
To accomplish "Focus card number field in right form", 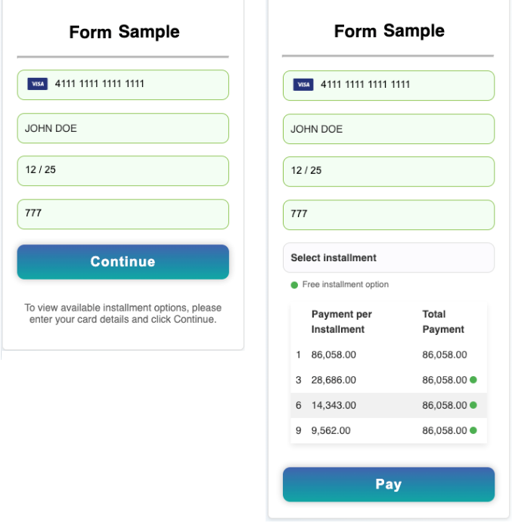I will tap(389, 85).
